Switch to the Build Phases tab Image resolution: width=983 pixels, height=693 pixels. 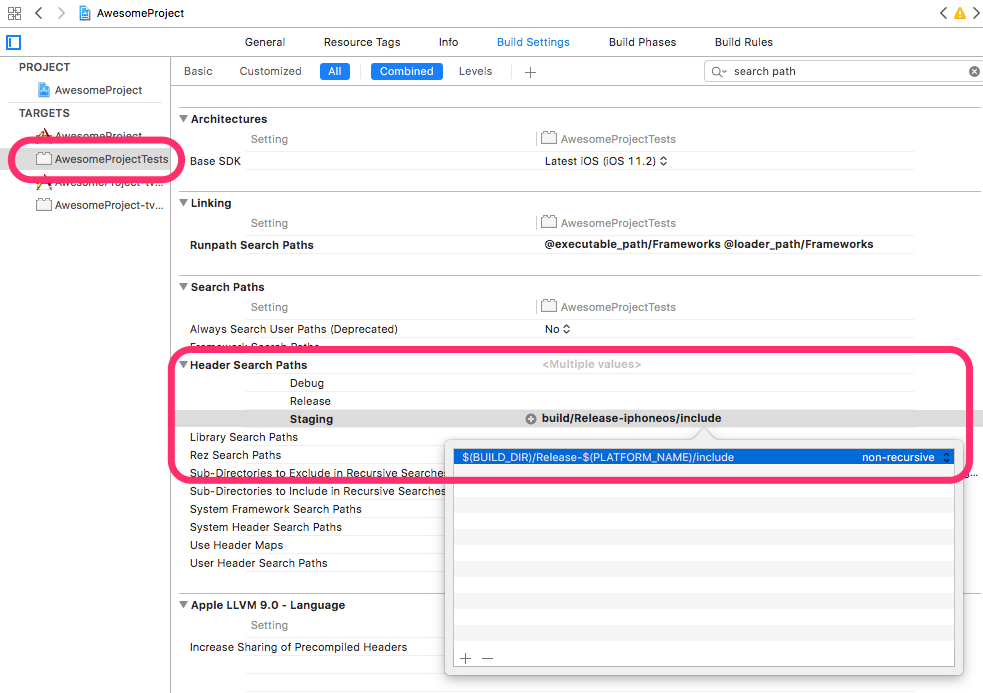point(642,42)
